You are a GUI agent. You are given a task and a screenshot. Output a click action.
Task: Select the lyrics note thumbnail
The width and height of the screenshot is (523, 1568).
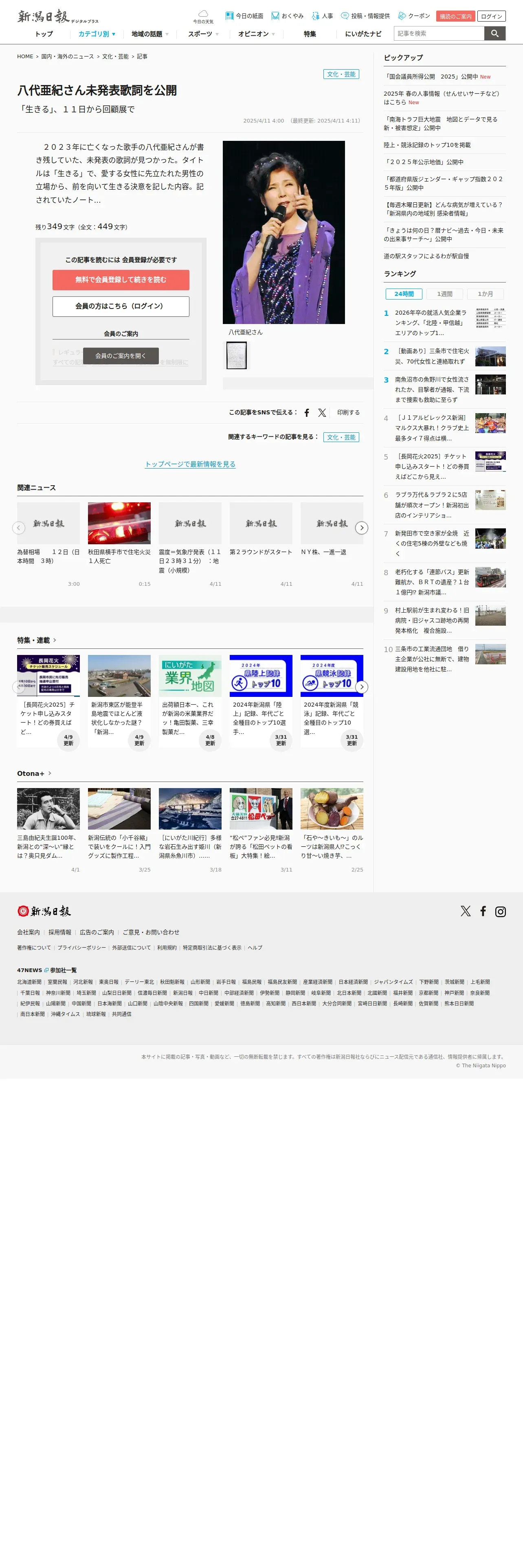click(237, 355)
